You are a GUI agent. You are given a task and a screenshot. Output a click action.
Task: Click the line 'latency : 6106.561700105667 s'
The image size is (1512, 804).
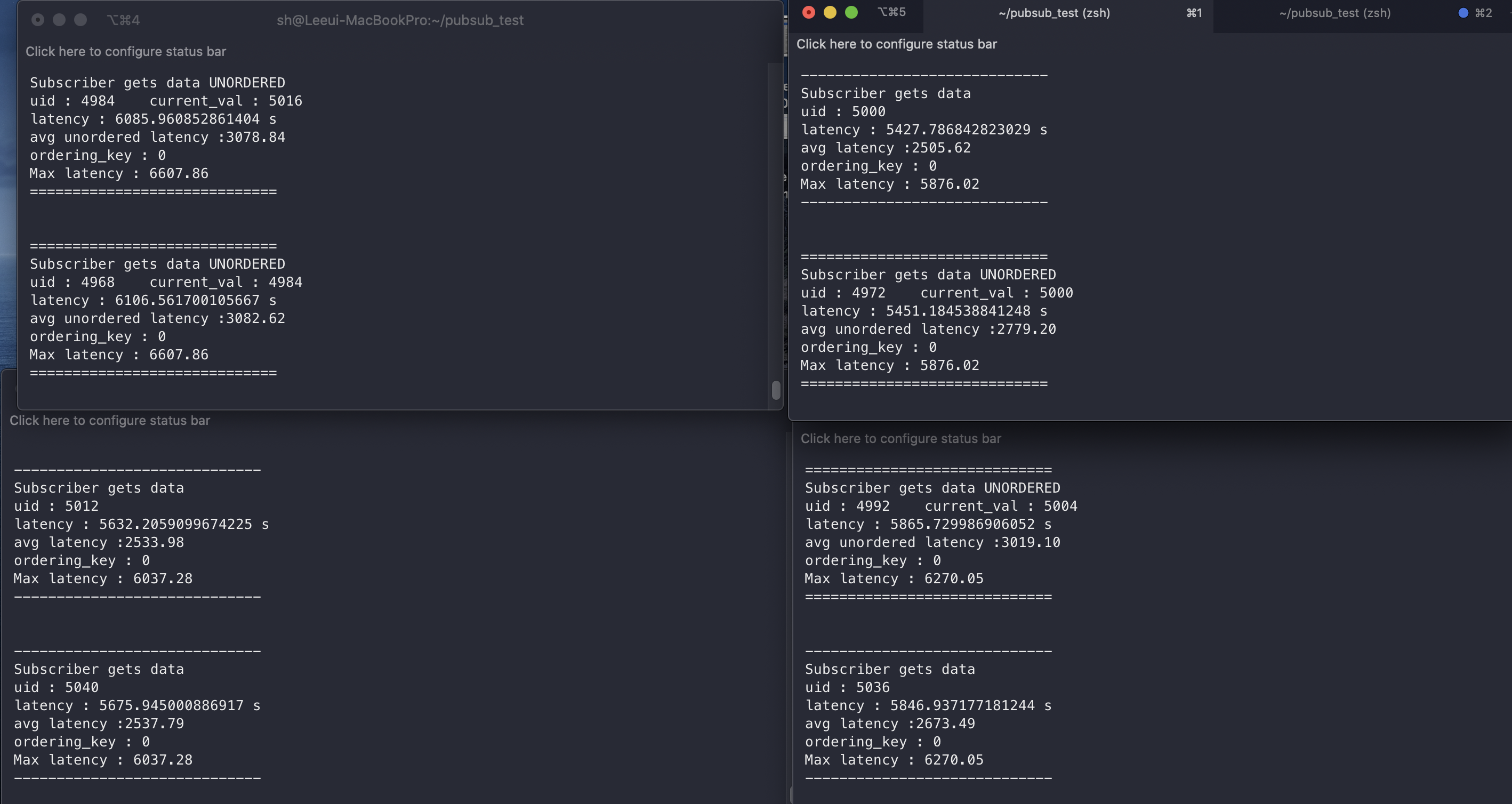click(153, 301)
